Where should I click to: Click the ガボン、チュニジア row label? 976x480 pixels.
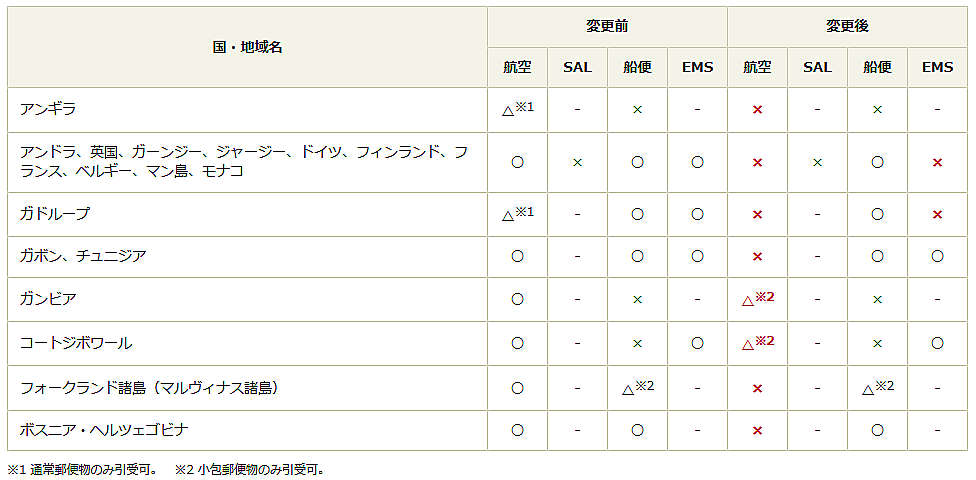(x=83, y=256)
